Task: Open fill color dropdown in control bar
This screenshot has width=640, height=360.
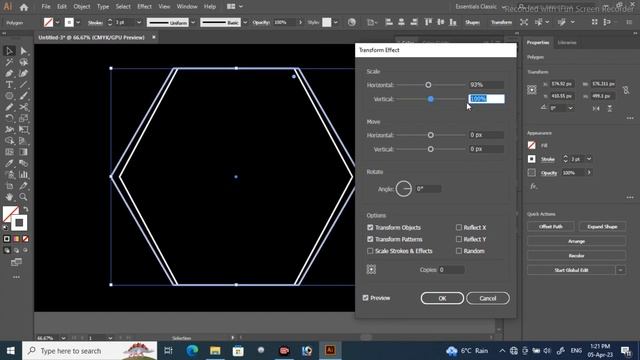Action: pos(57,22)
